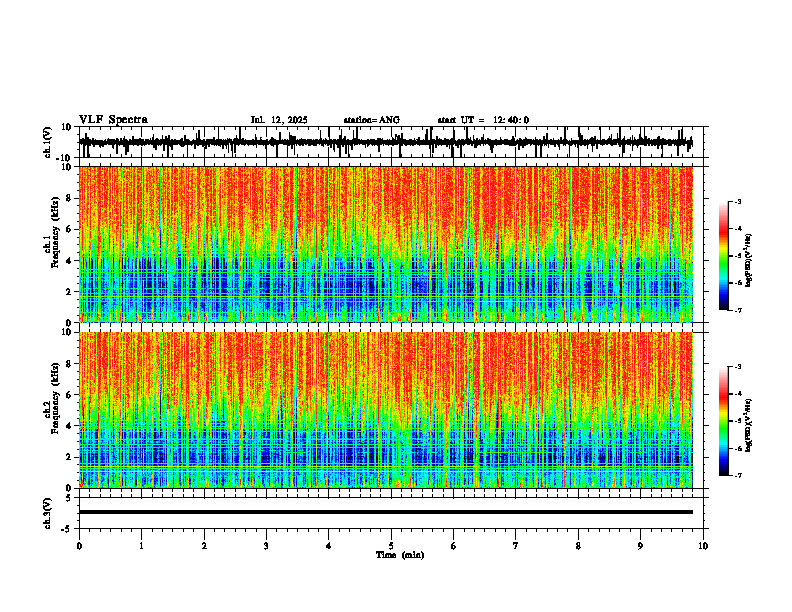Viewport: 792px width, 612px height.
Task: Click the "-3" tick on the ch.1 colorbar
Action: pos(737,201)
